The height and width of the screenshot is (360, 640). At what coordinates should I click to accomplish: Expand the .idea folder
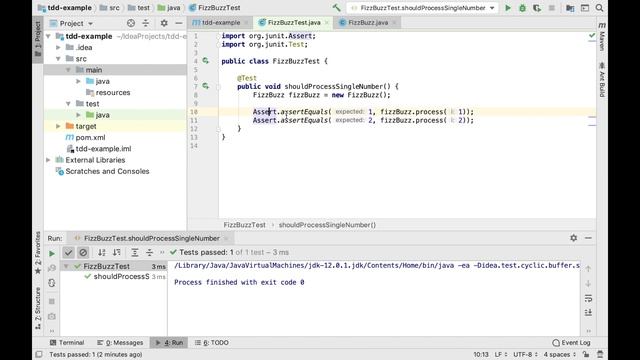click(58, 47)
